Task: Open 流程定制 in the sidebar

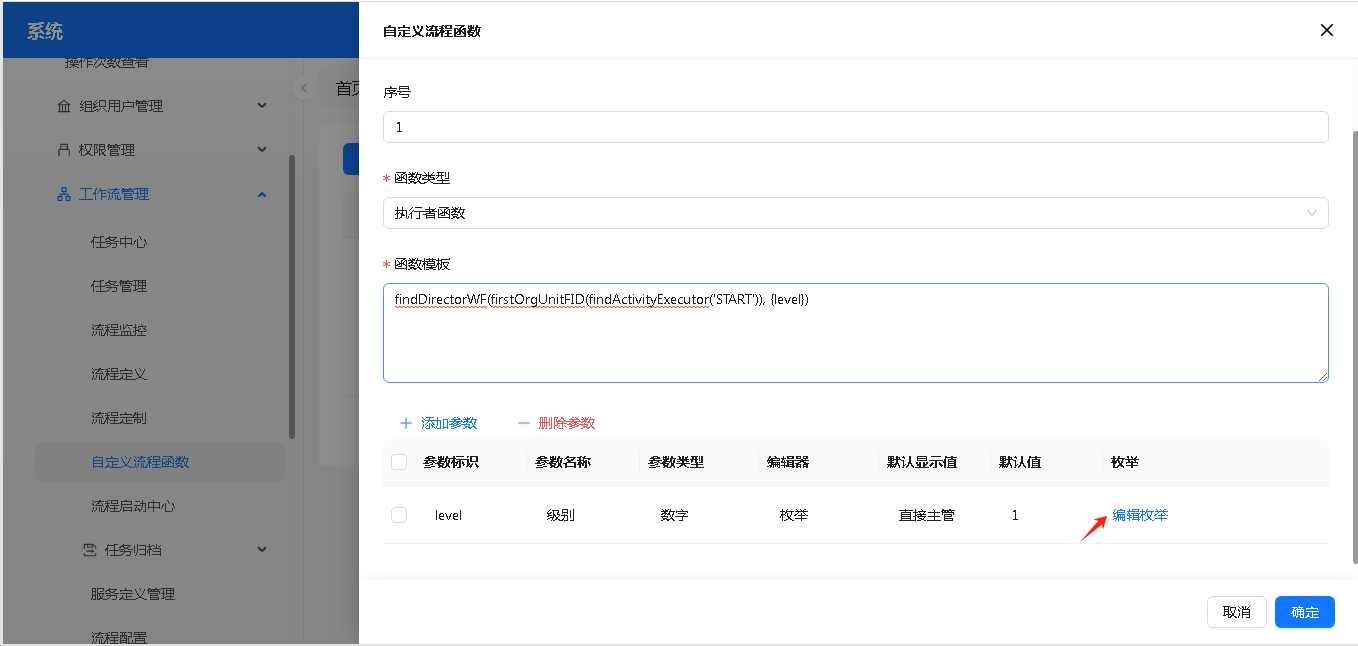Action: [x=119, y=418]
